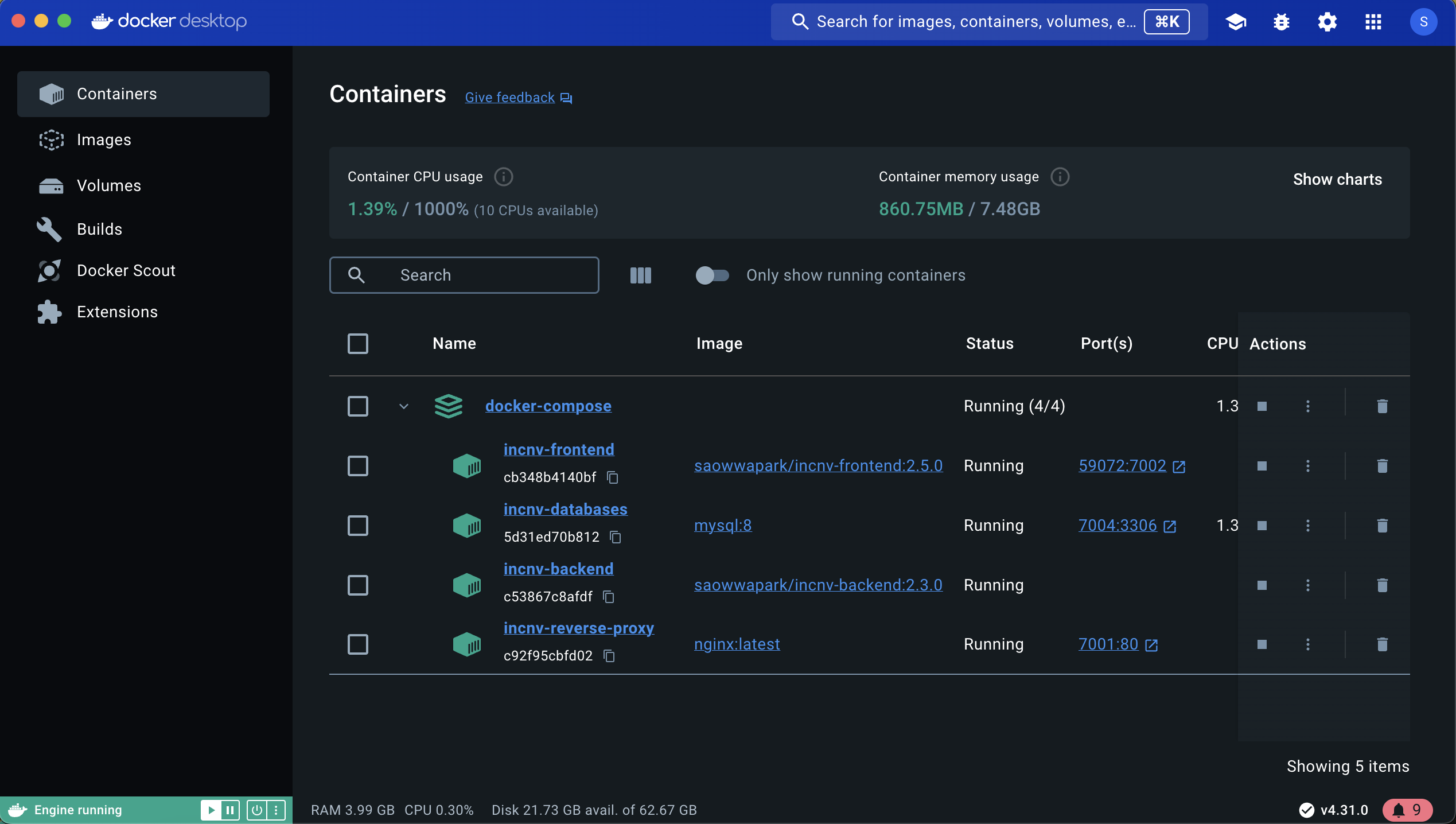Viewport: 1456px width, 824px height.
Task: Toggle only show running containers
Action: coord(712,275)
